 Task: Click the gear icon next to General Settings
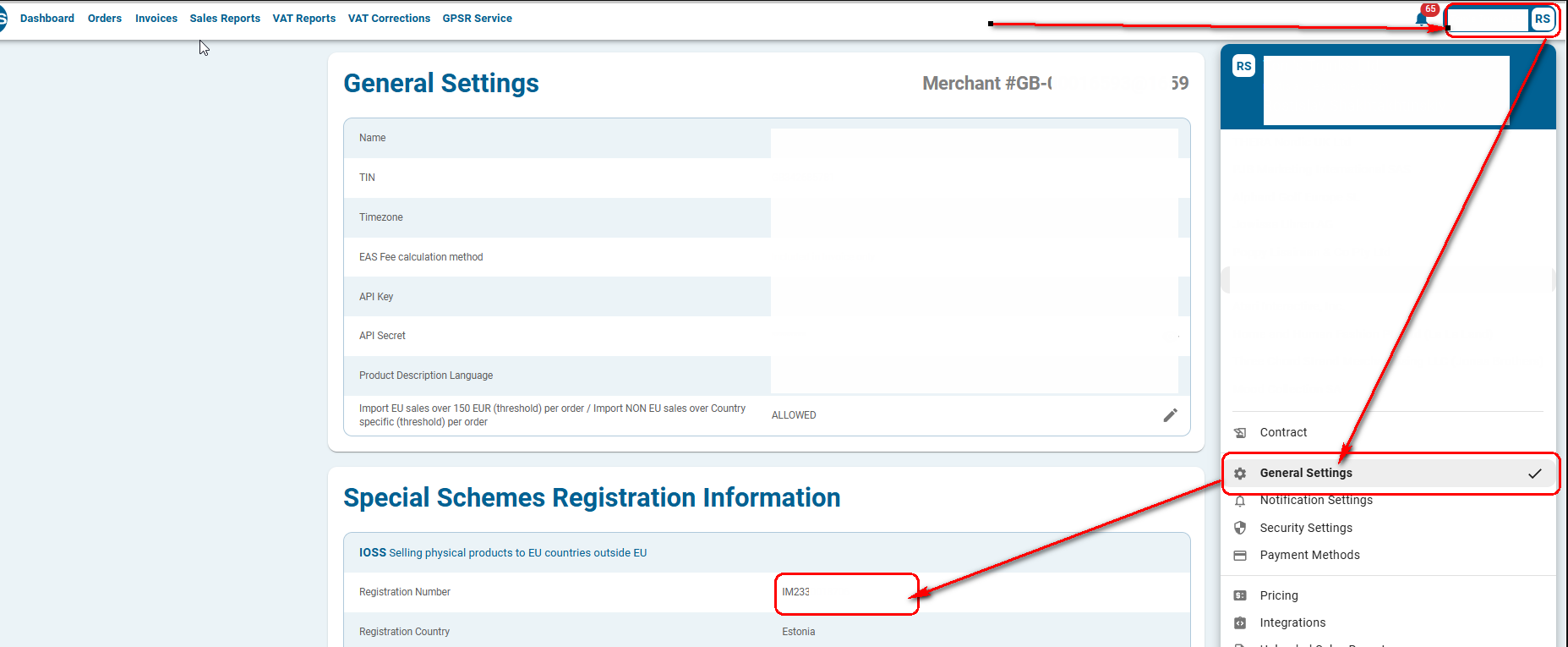1240,474
